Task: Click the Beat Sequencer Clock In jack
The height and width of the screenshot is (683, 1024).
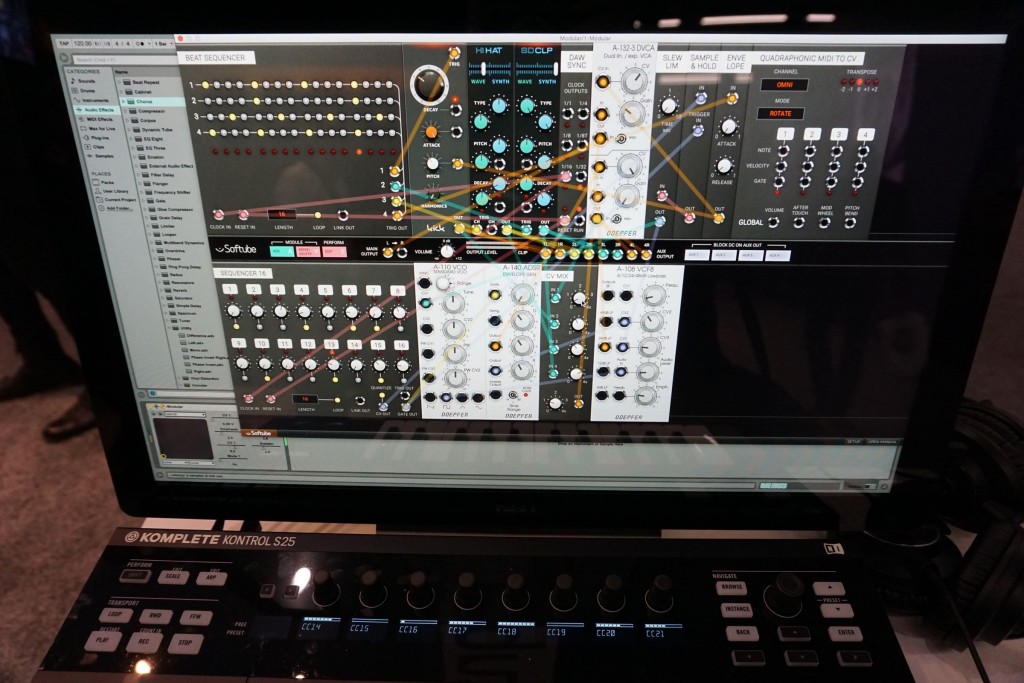Action: click(x=218, y=214)
